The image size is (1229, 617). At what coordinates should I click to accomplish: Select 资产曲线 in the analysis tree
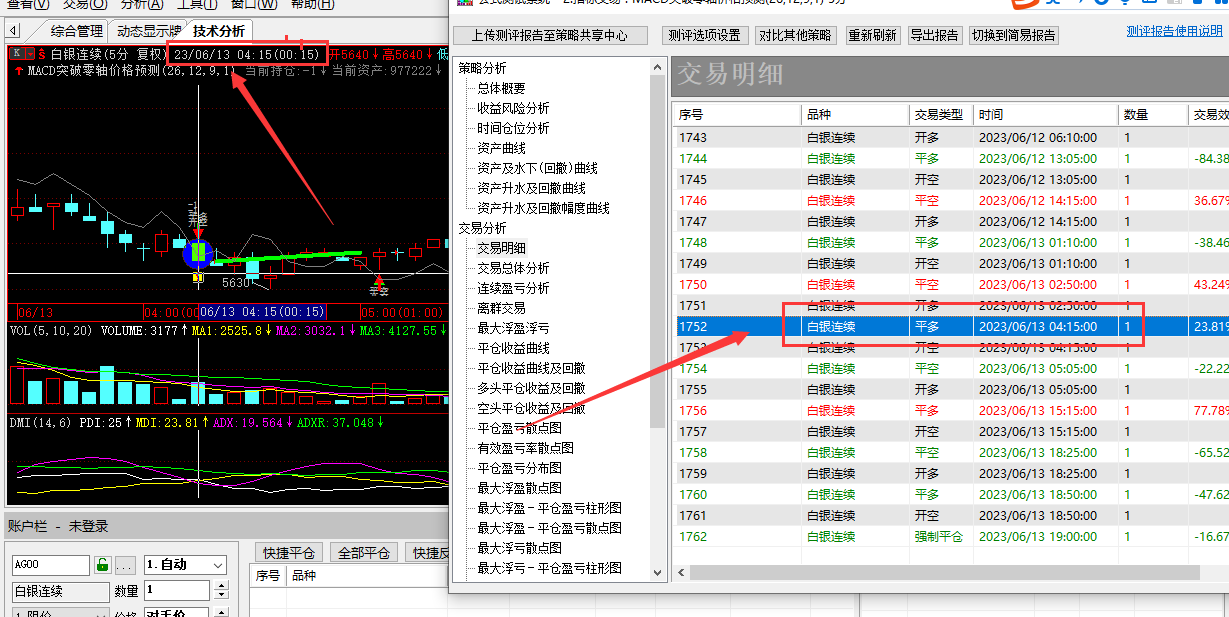point(501,148)
